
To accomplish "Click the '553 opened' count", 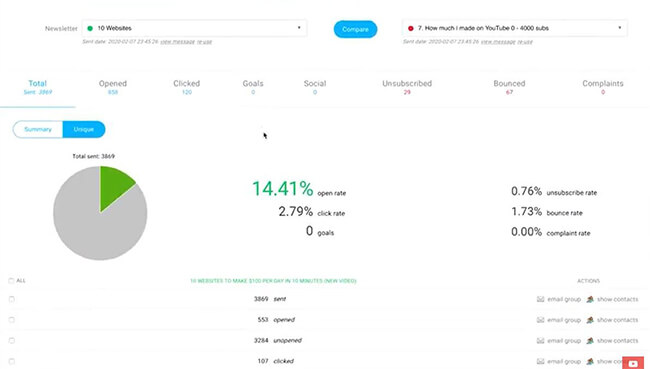I will click(x=276, y=320).
